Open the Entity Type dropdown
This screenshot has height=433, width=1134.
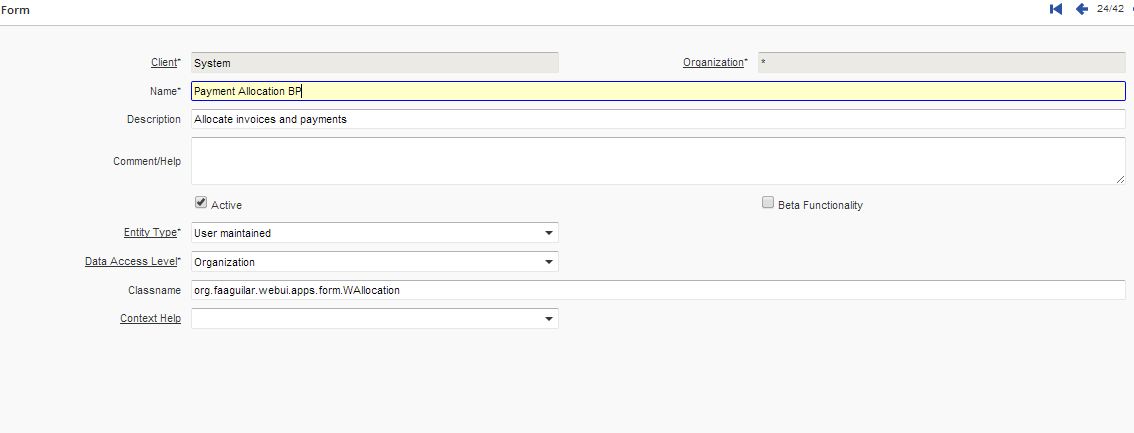point(548,233)
